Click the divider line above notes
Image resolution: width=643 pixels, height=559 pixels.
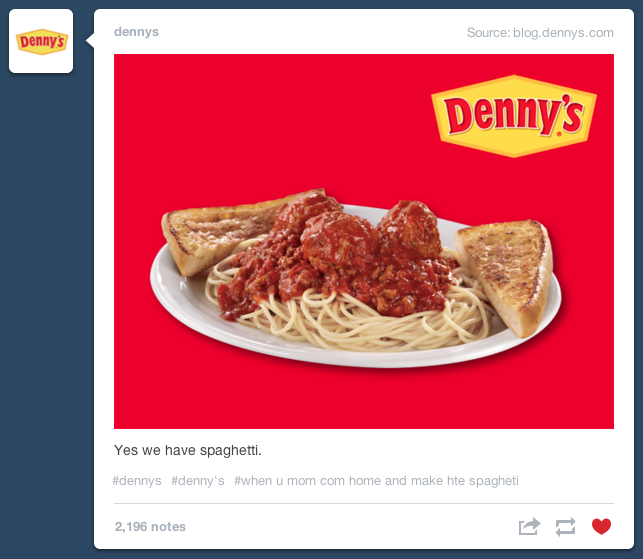click(x=364, y=503)
